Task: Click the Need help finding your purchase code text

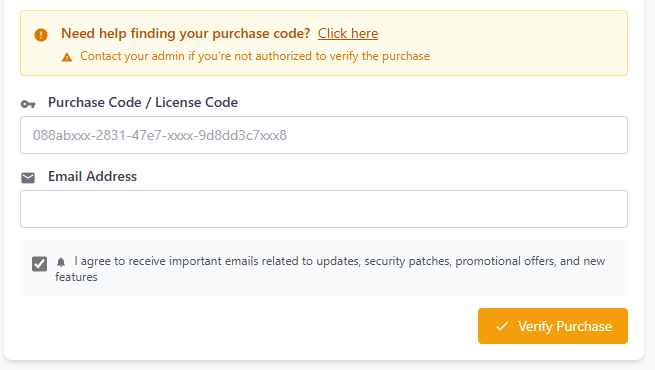Action: (x=185, y=33)
